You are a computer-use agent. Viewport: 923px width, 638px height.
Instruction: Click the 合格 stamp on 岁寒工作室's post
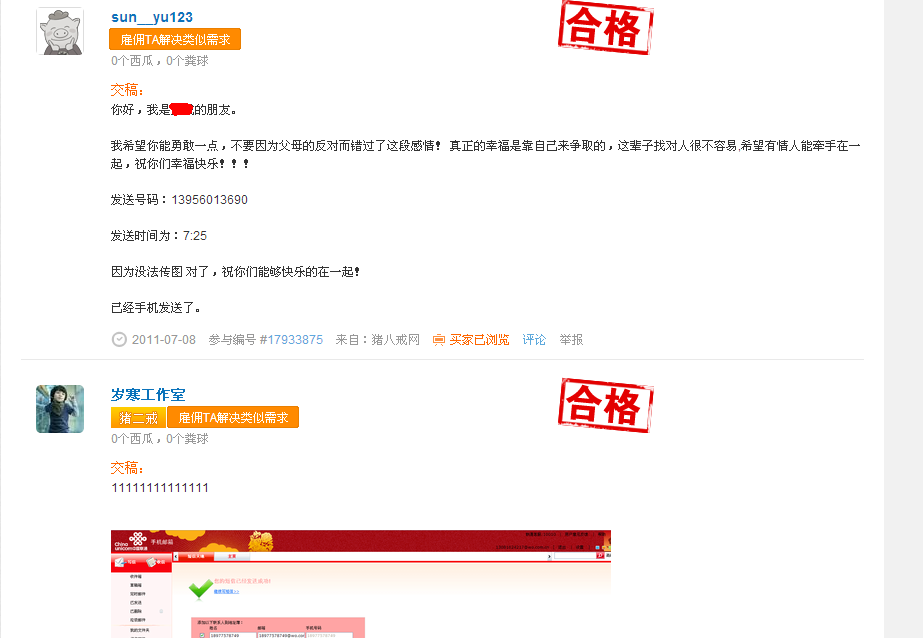(x=606, y=406)
